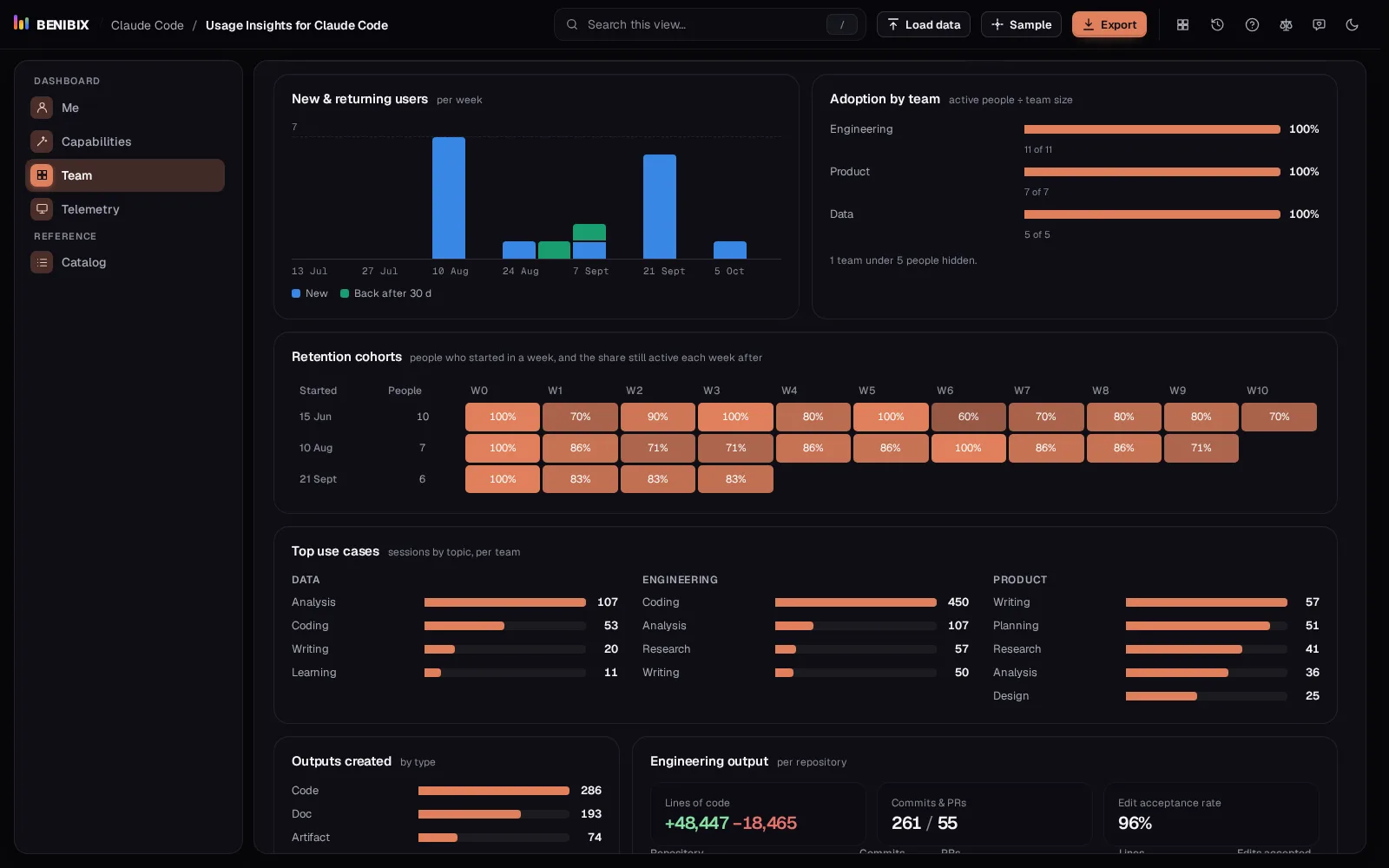Image resolution: width=1389 pixels, height=868 pixels.
Task: Click the Artifact outputs row
Action: [x=446, y=838]
